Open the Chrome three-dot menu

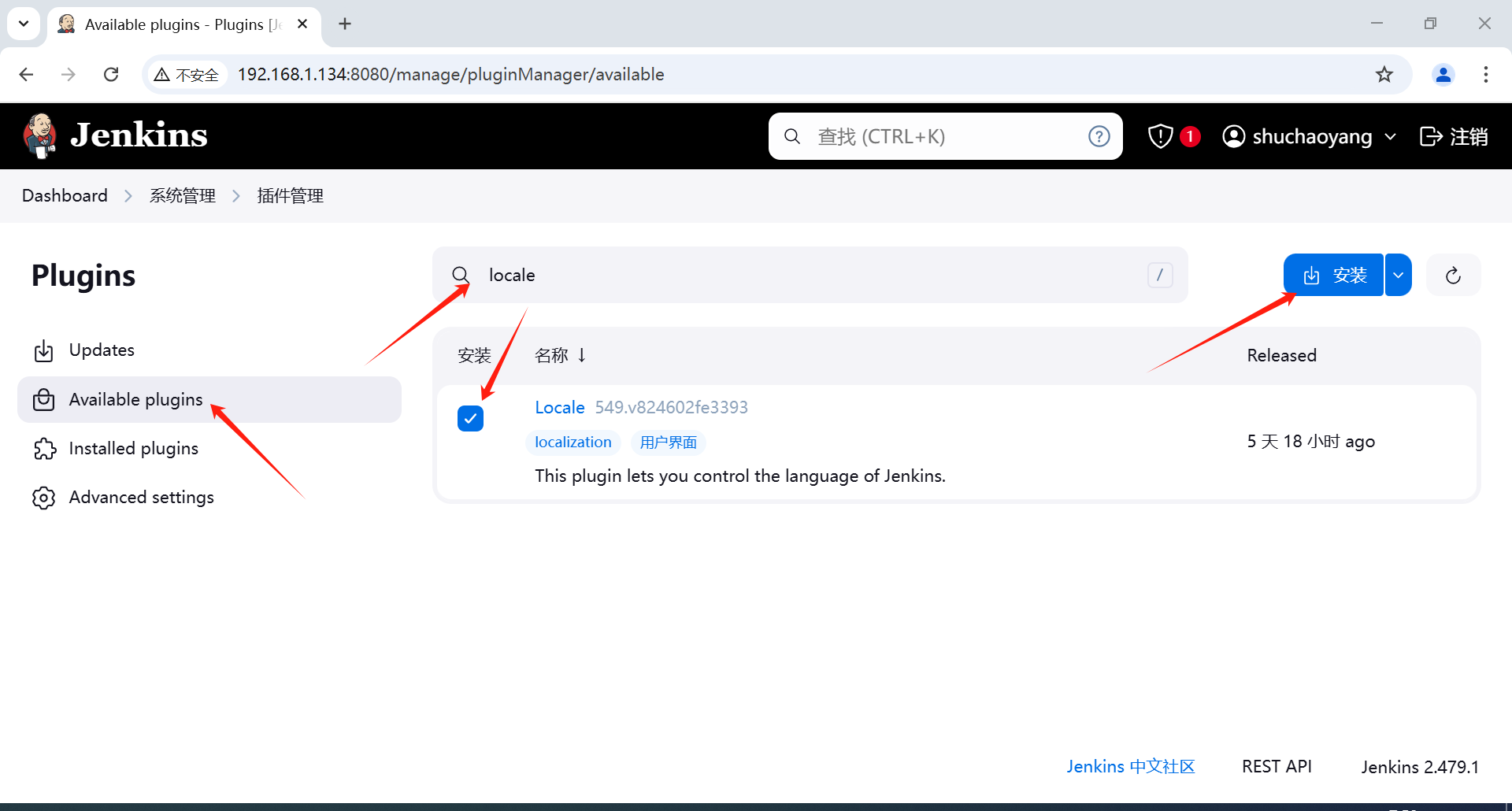(x=1486, y=74)
